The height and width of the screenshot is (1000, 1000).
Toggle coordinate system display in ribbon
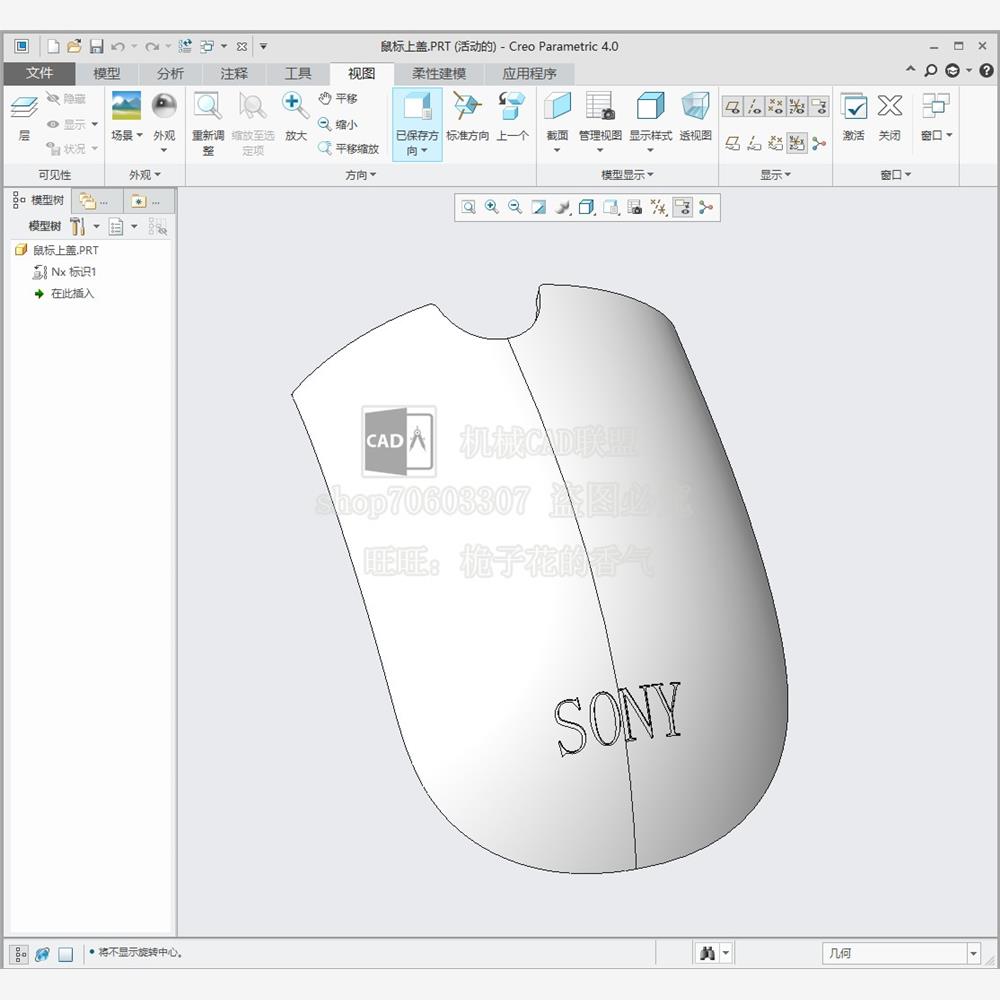pyautogui.click(x=797, y=107)
